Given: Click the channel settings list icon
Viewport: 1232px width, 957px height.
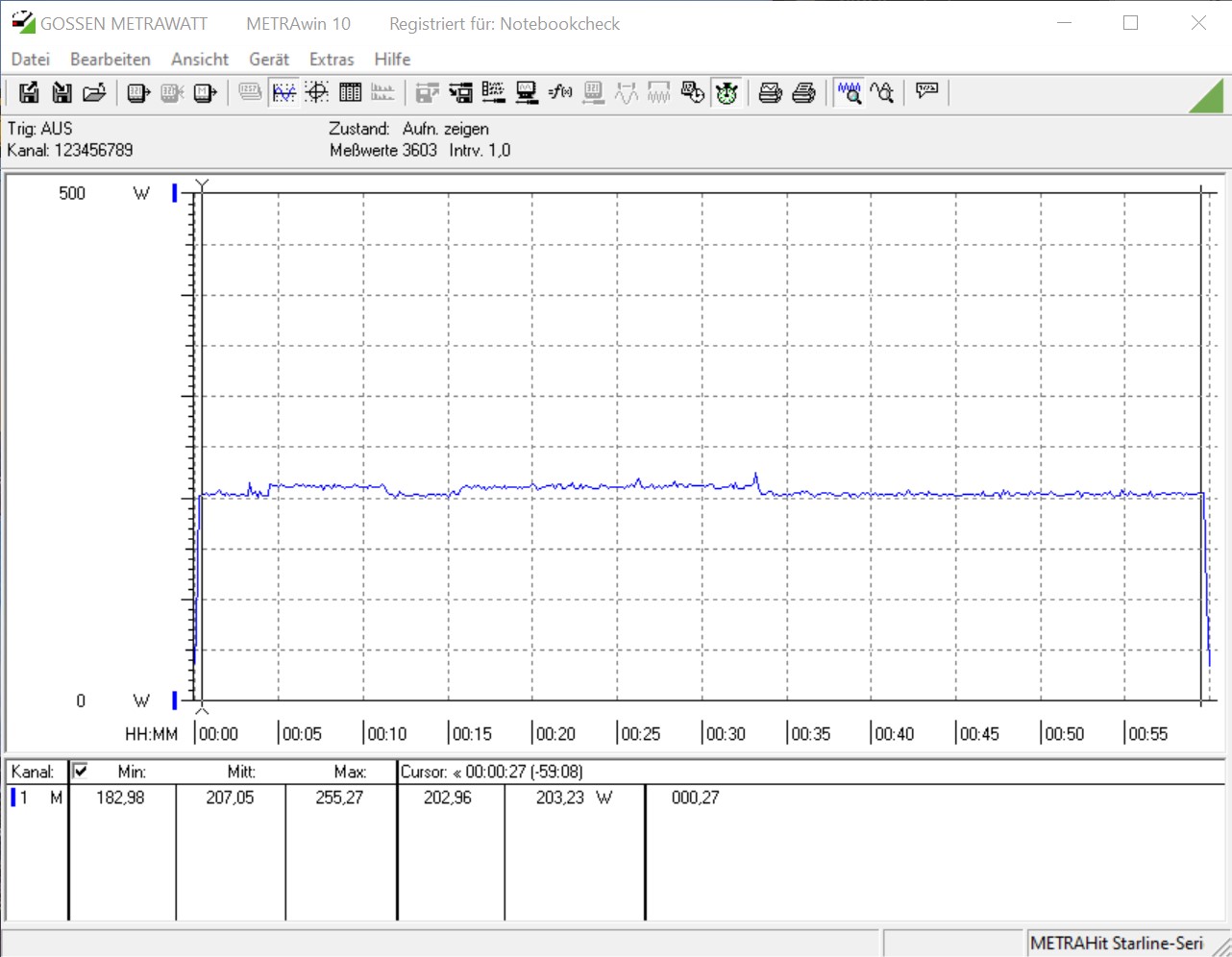Looking at the screenshot, I should pyautogui.click(x=493, y=92).
